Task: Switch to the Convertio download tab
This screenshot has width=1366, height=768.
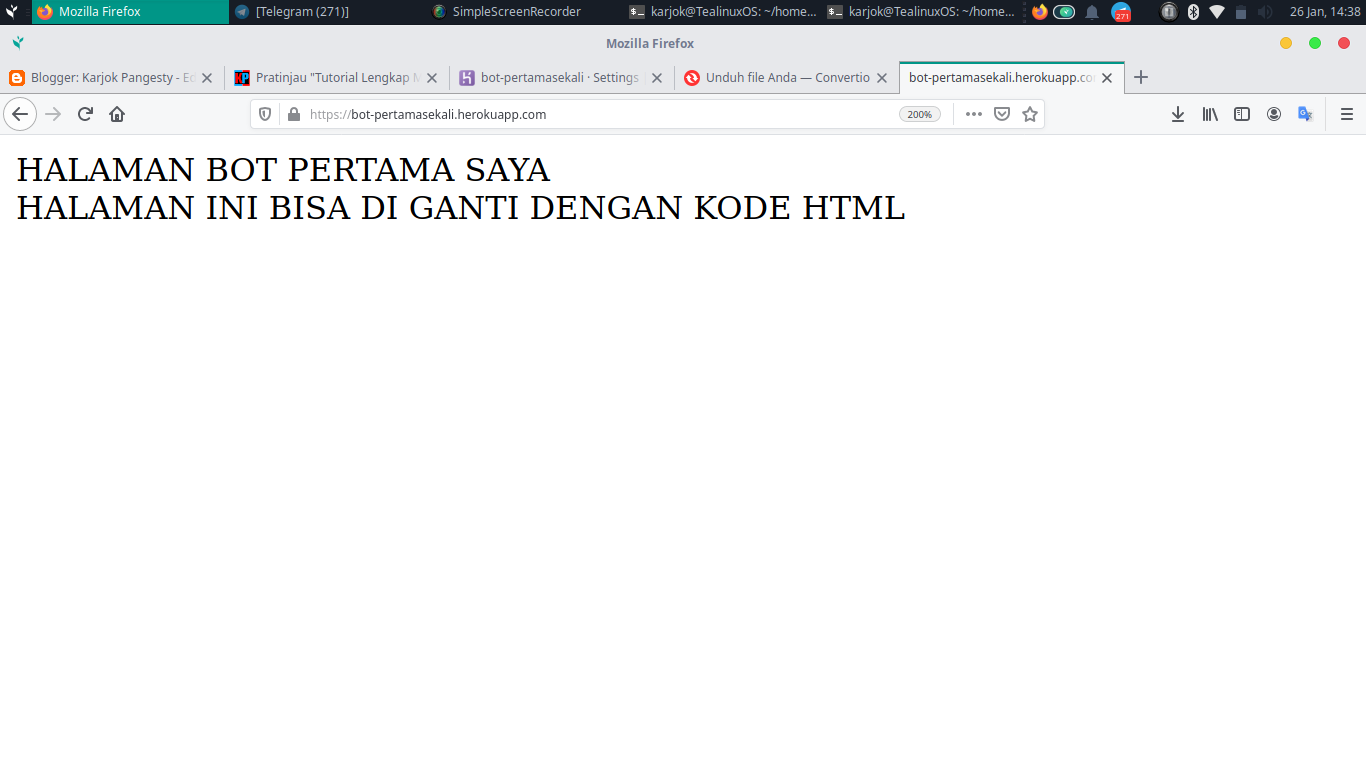Action: [780, 77]
